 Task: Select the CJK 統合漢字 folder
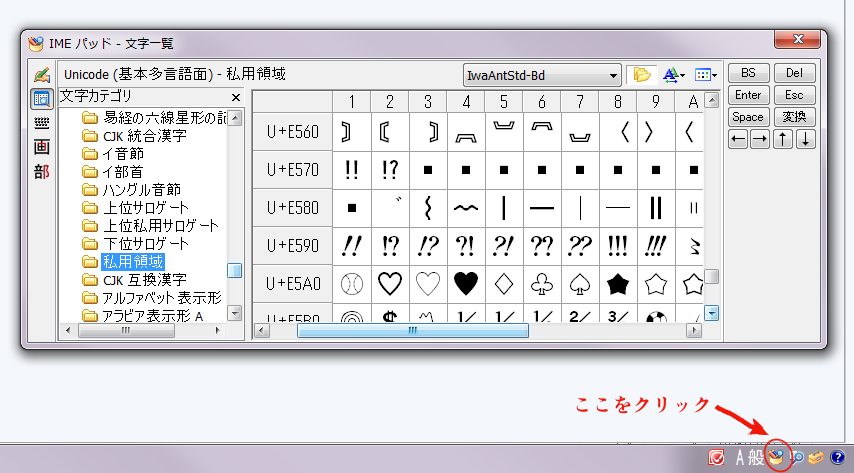tap(144, 136)
